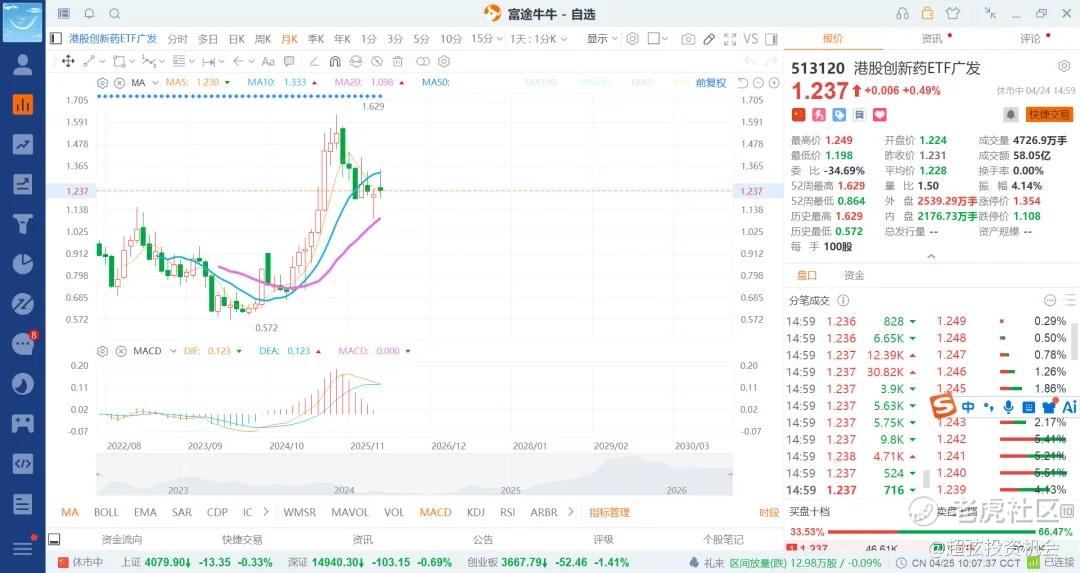This screenshot has height=573, width=1080.
Task: Expand the 显示 display dropdown
Action: tap(602, 39)
